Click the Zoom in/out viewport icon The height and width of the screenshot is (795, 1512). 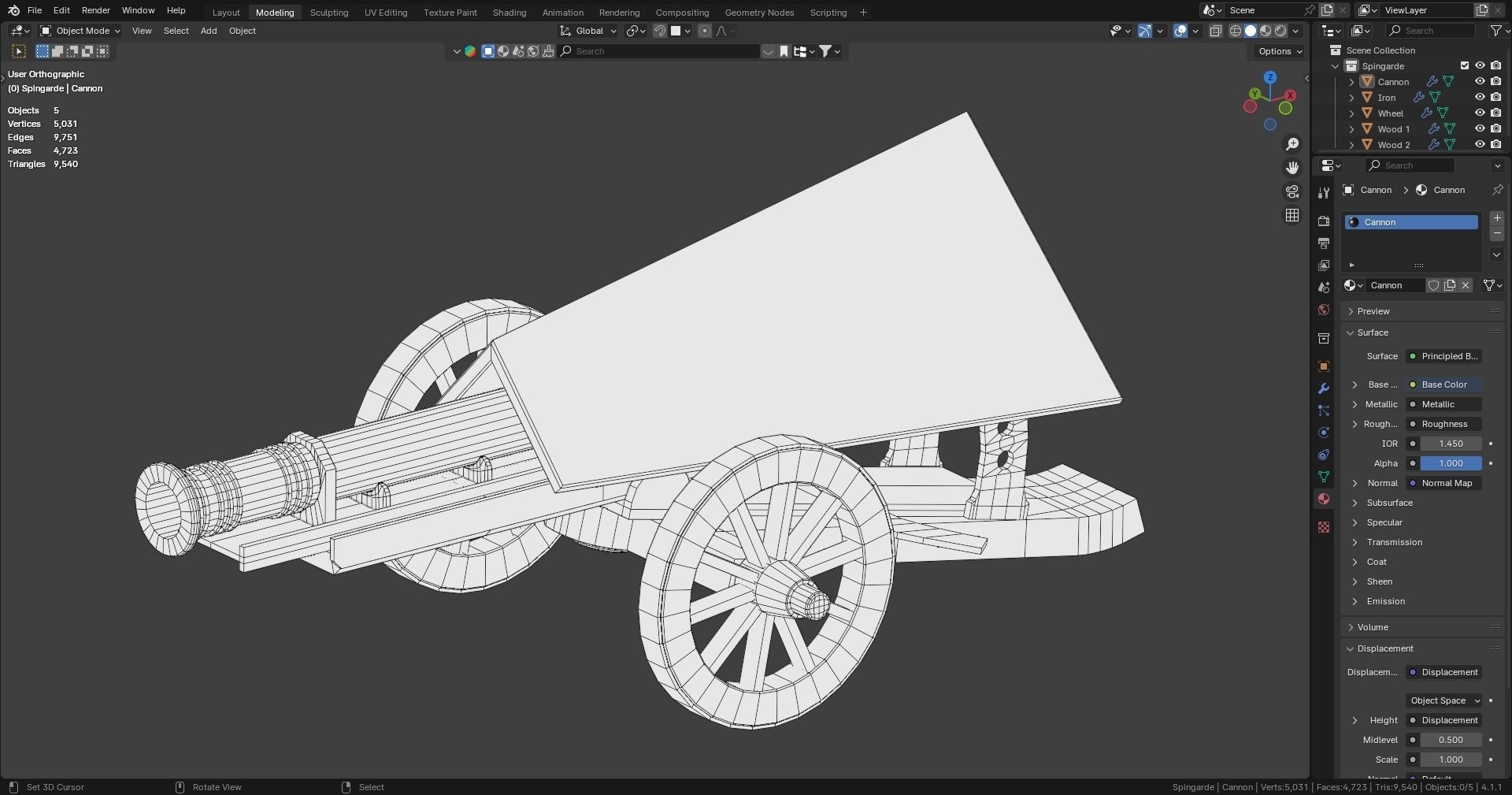pyautogui.click(x=1292, y=144)
